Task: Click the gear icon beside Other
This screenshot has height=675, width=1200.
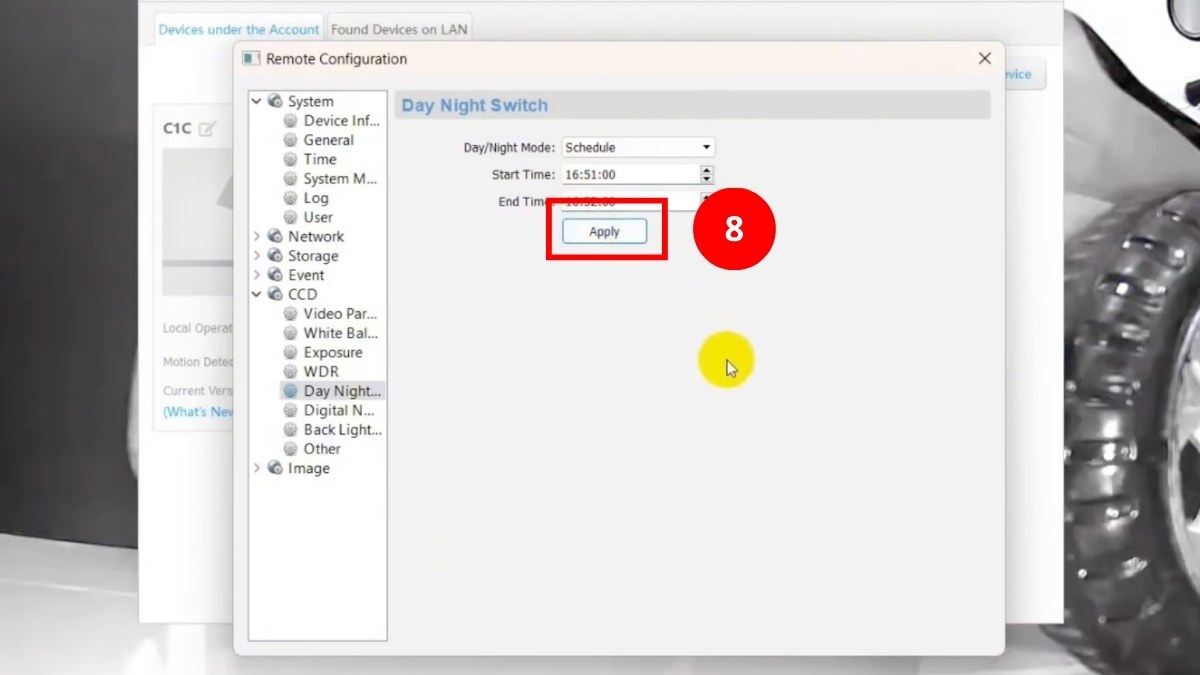Action: pos(291,449)
